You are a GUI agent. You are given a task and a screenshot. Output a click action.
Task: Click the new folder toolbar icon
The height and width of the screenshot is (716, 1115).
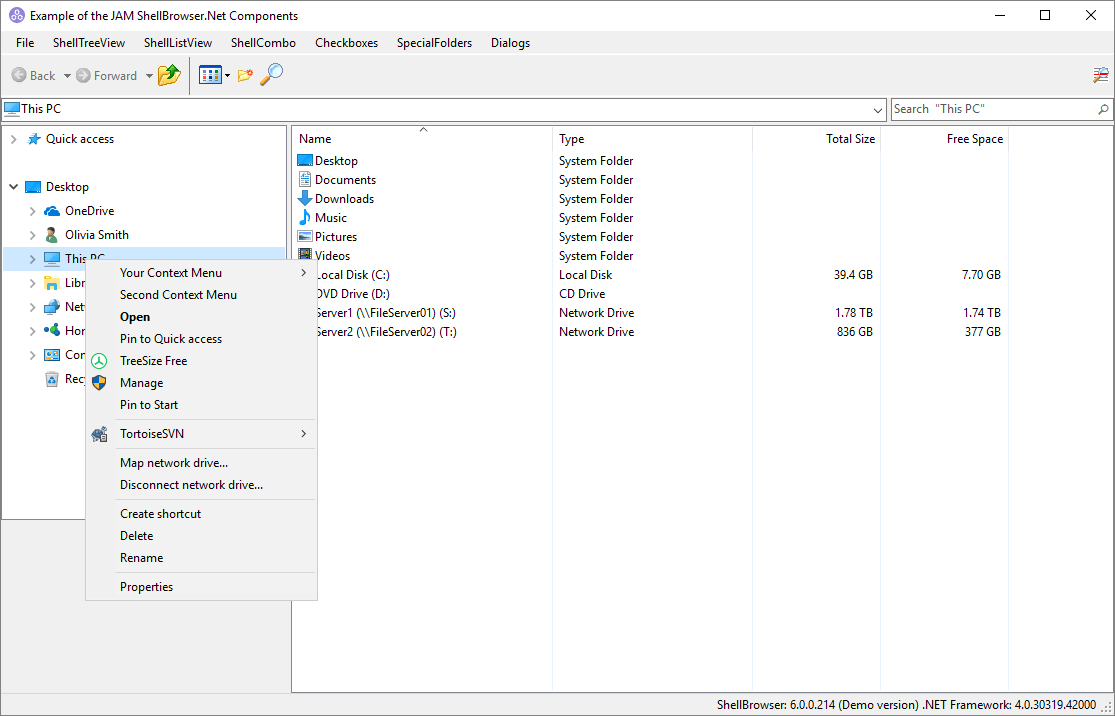tap(245, 75)
